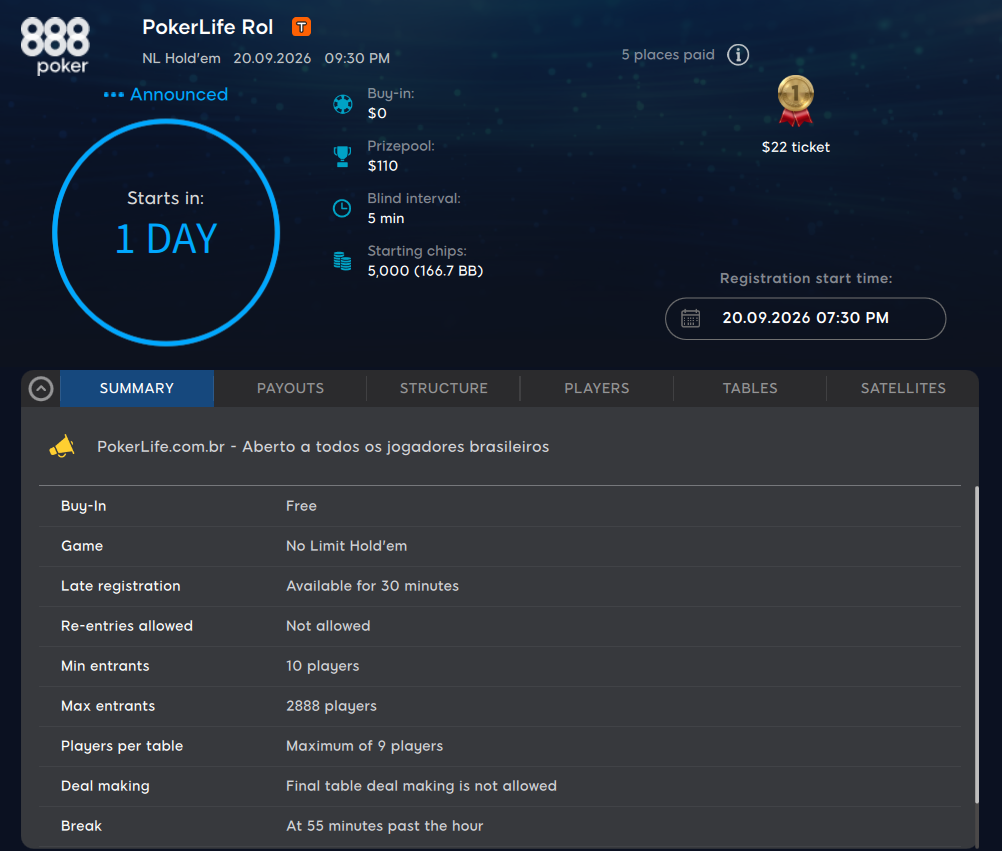The image size is (1002, 851).
Task: Click the registration calendar icon
Action: pos(691,318)
